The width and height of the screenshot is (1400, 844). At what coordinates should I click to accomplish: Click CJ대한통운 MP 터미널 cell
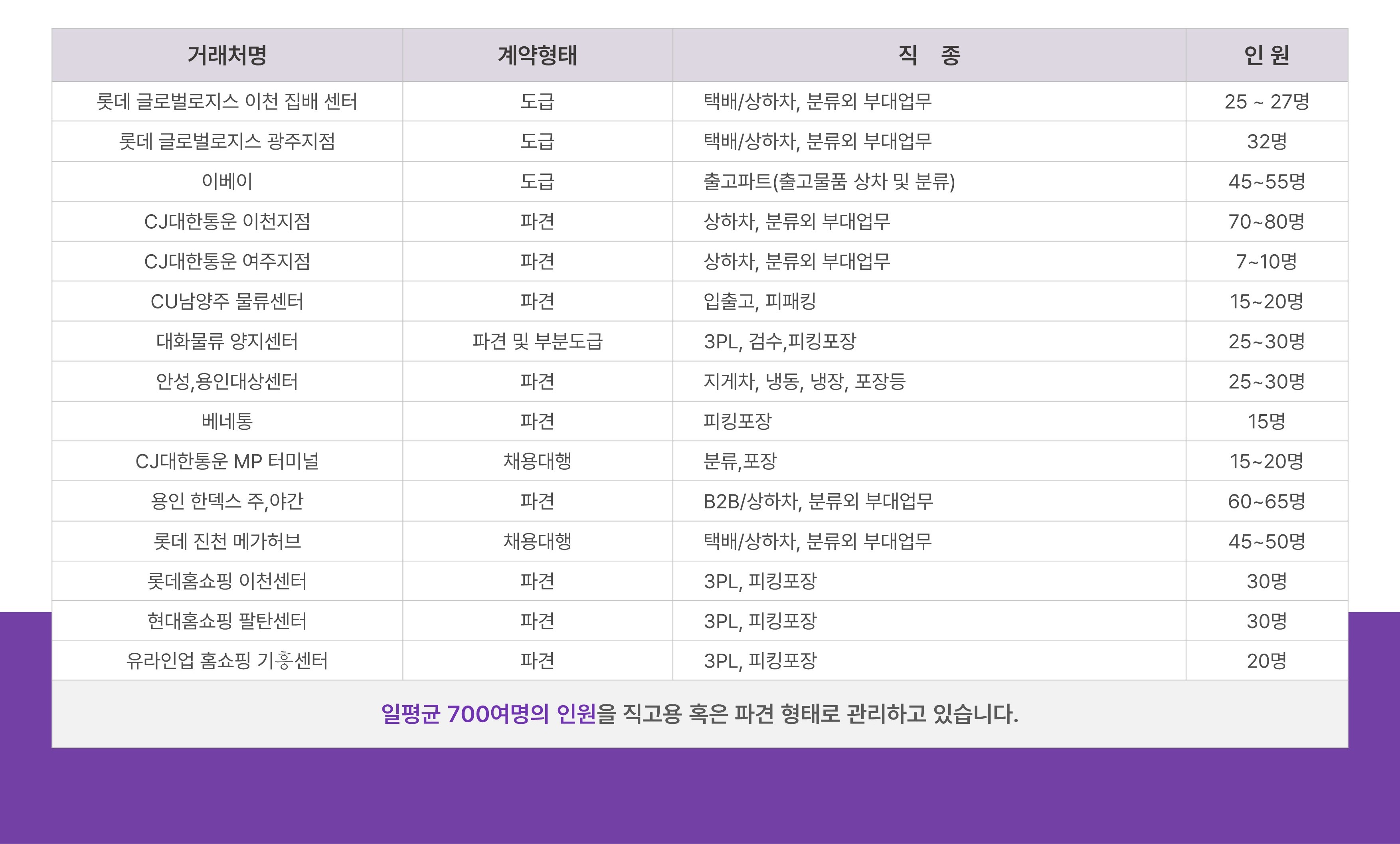(227, 461)
